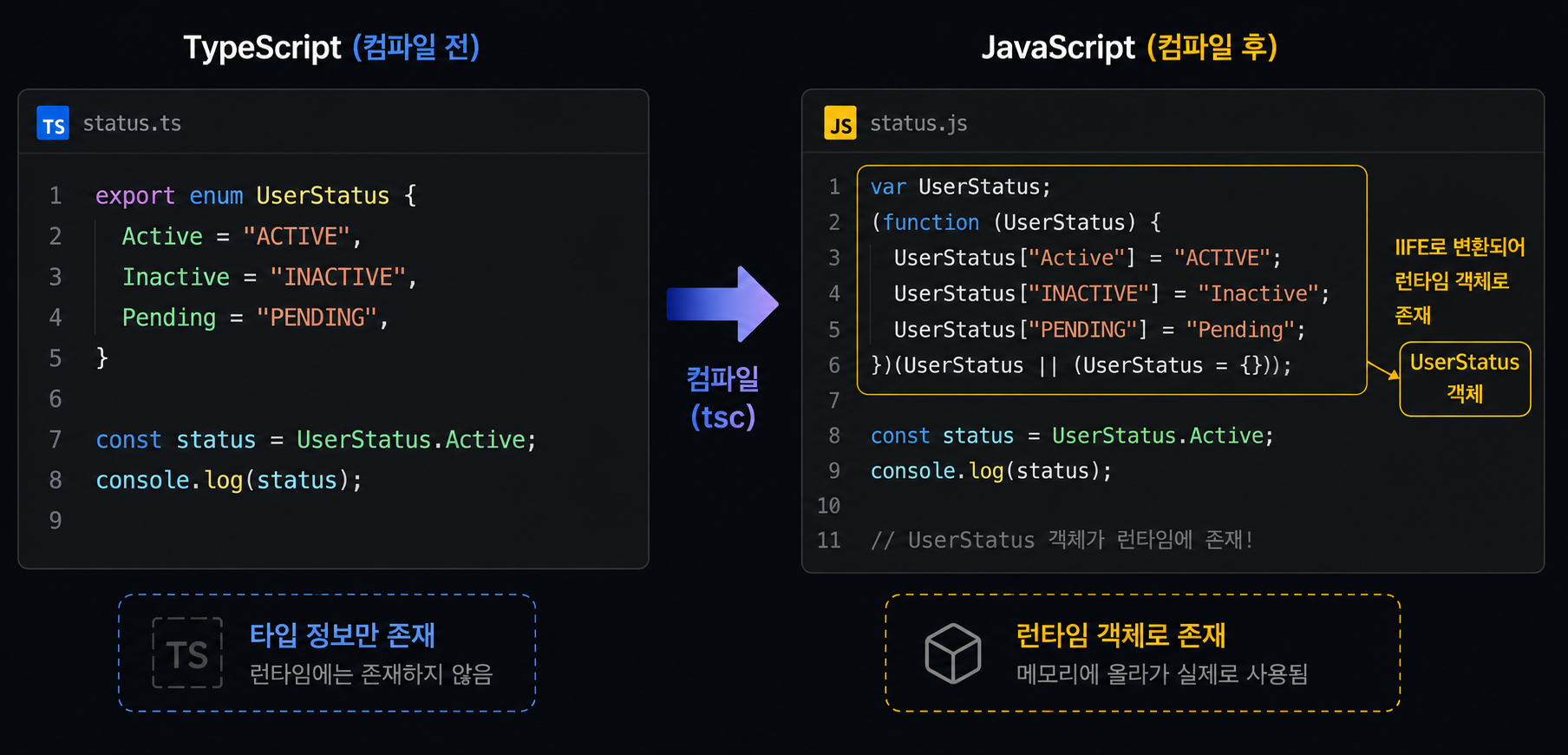Click the comment '// UserStatus 객체가 런타임에 존재!'

[1062, 540]
